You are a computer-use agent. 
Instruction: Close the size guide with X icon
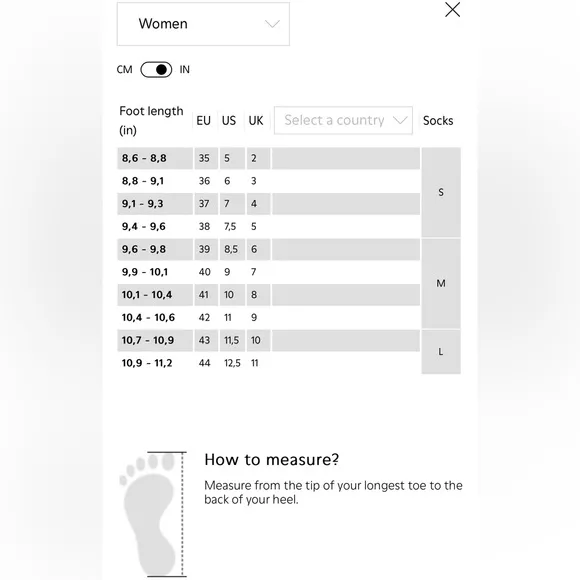pyautogui.click(x=452, y=10)
